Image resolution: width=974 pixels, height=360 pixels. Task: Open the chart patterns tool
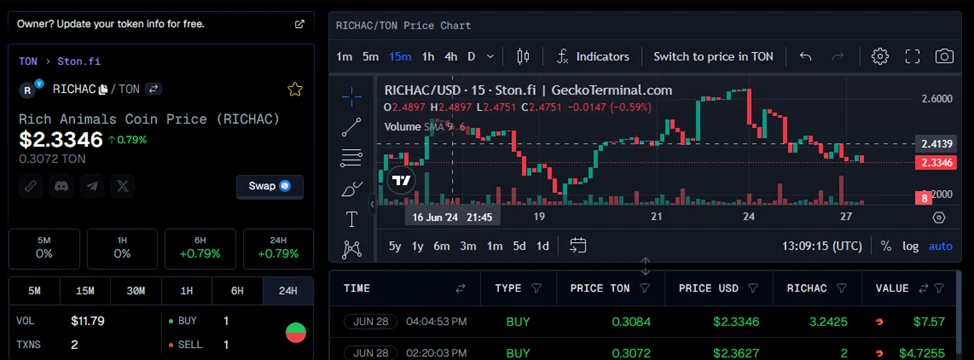tap(352, 250)
